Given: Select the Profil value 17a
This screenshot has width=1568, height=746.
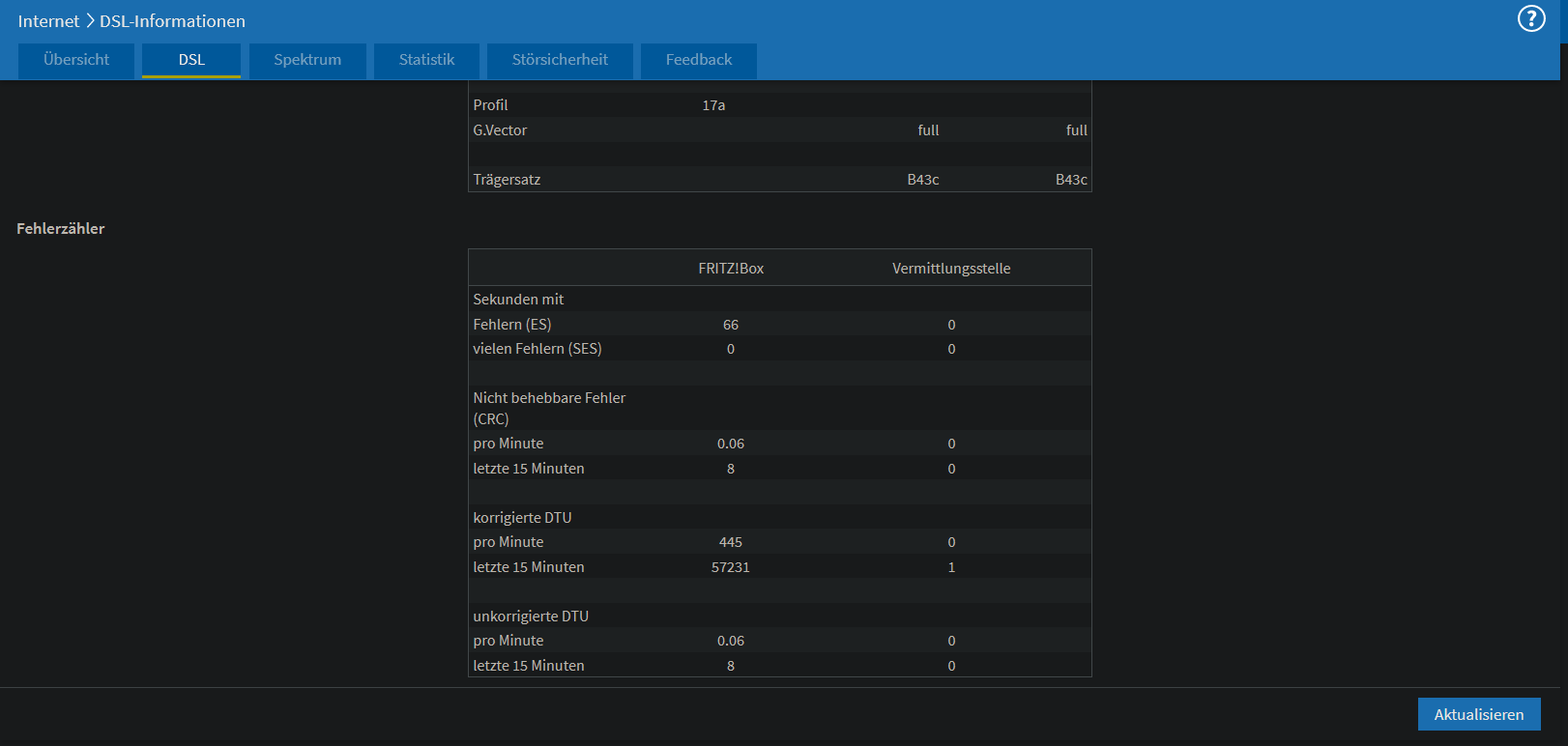Looking at the screenshot, I should click(713, 105).
